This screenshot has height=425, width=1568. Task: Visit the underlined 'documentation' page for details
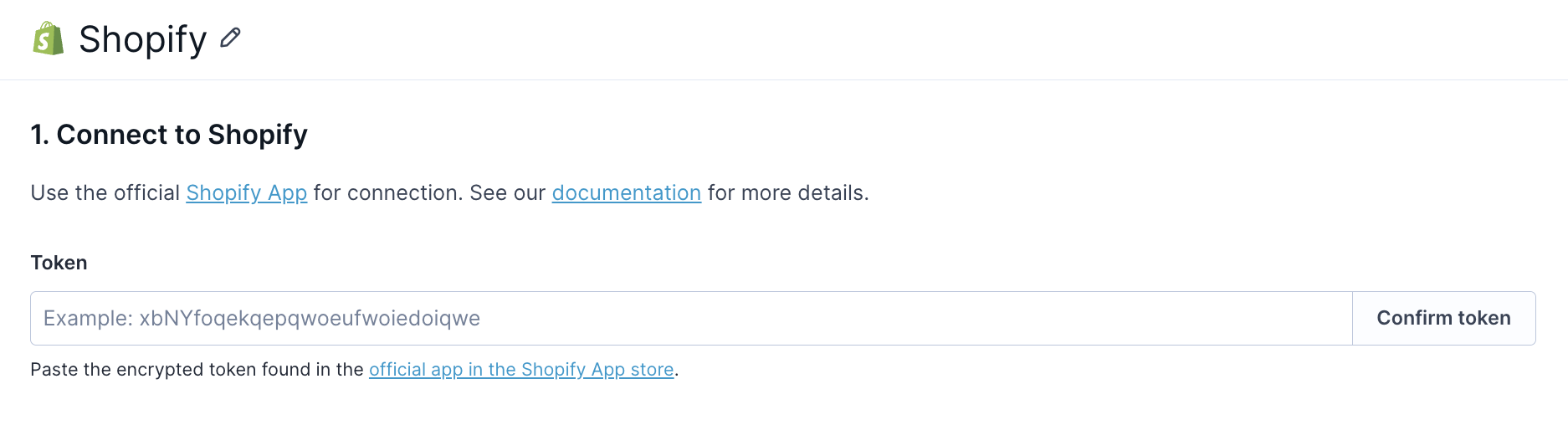pyautogui.click(x=627, y=192)
